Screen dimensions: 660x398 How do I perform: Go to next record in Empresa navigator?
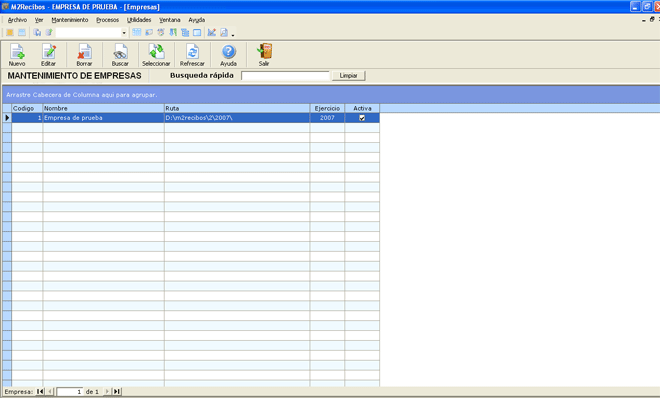click(x=107, y=392)
